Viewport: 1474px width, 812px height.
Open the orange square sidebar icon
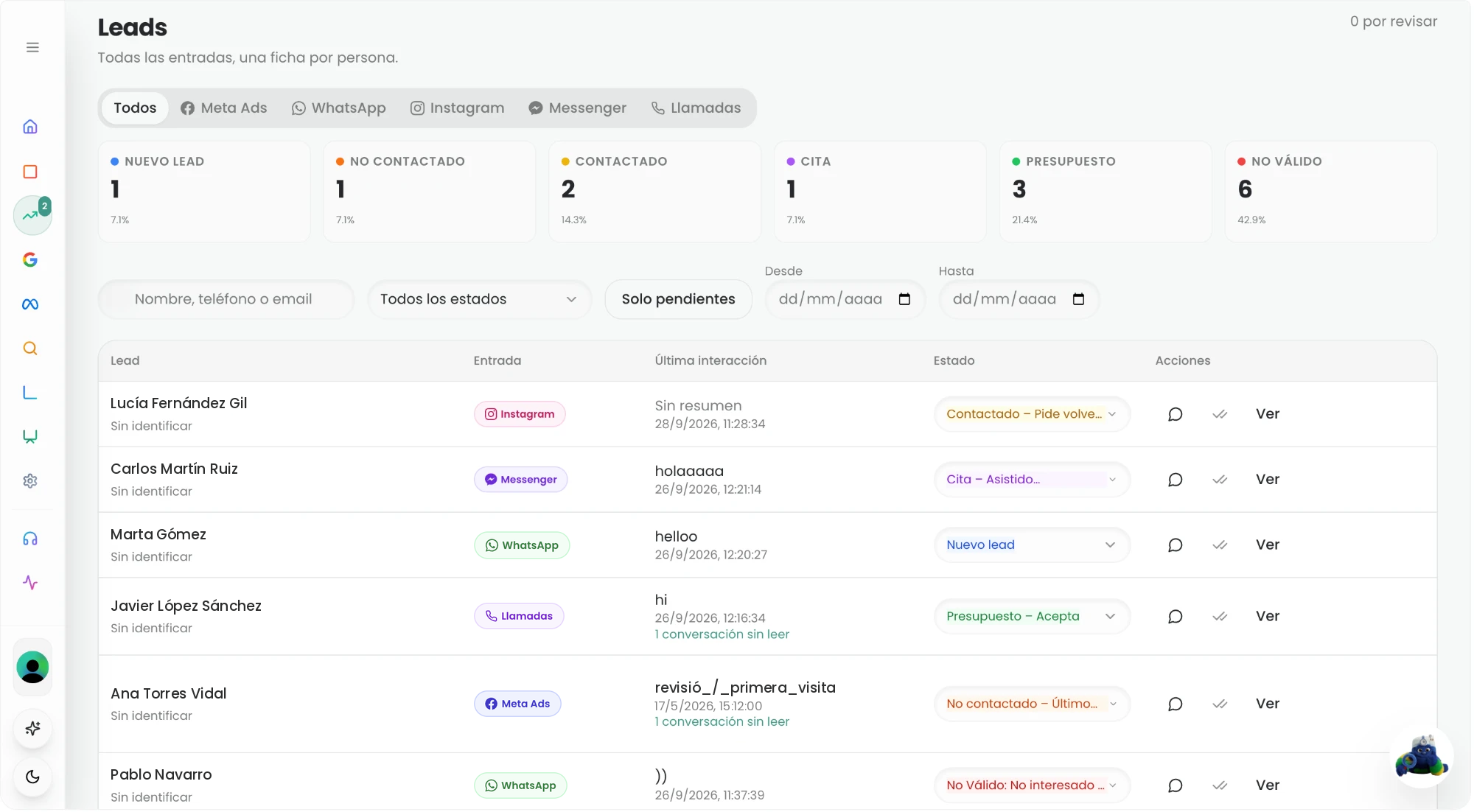pos(30,172)
